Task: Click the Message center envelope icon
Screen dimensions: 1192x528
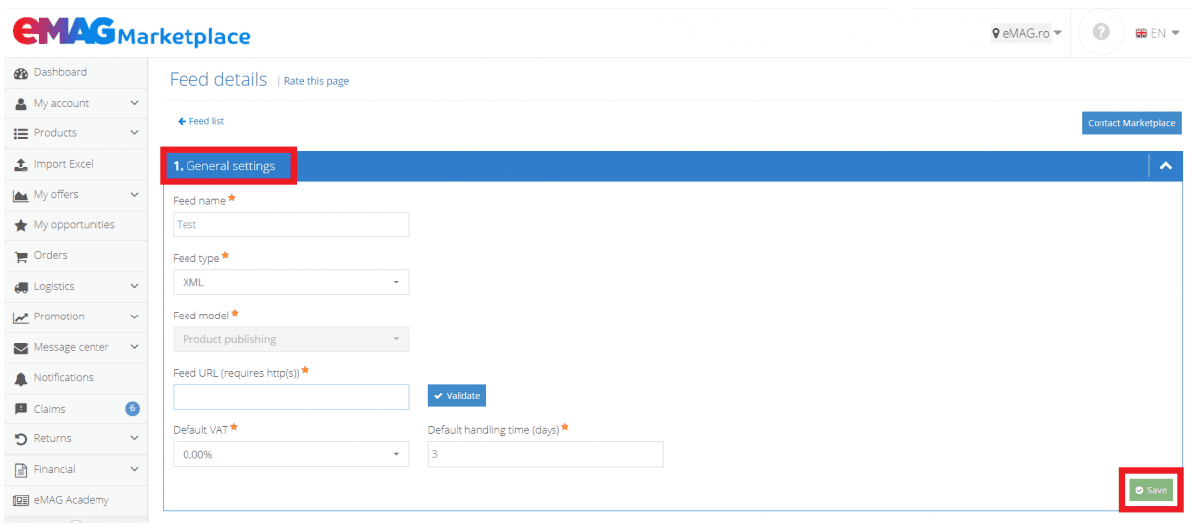Action: [x=21, y=348]
